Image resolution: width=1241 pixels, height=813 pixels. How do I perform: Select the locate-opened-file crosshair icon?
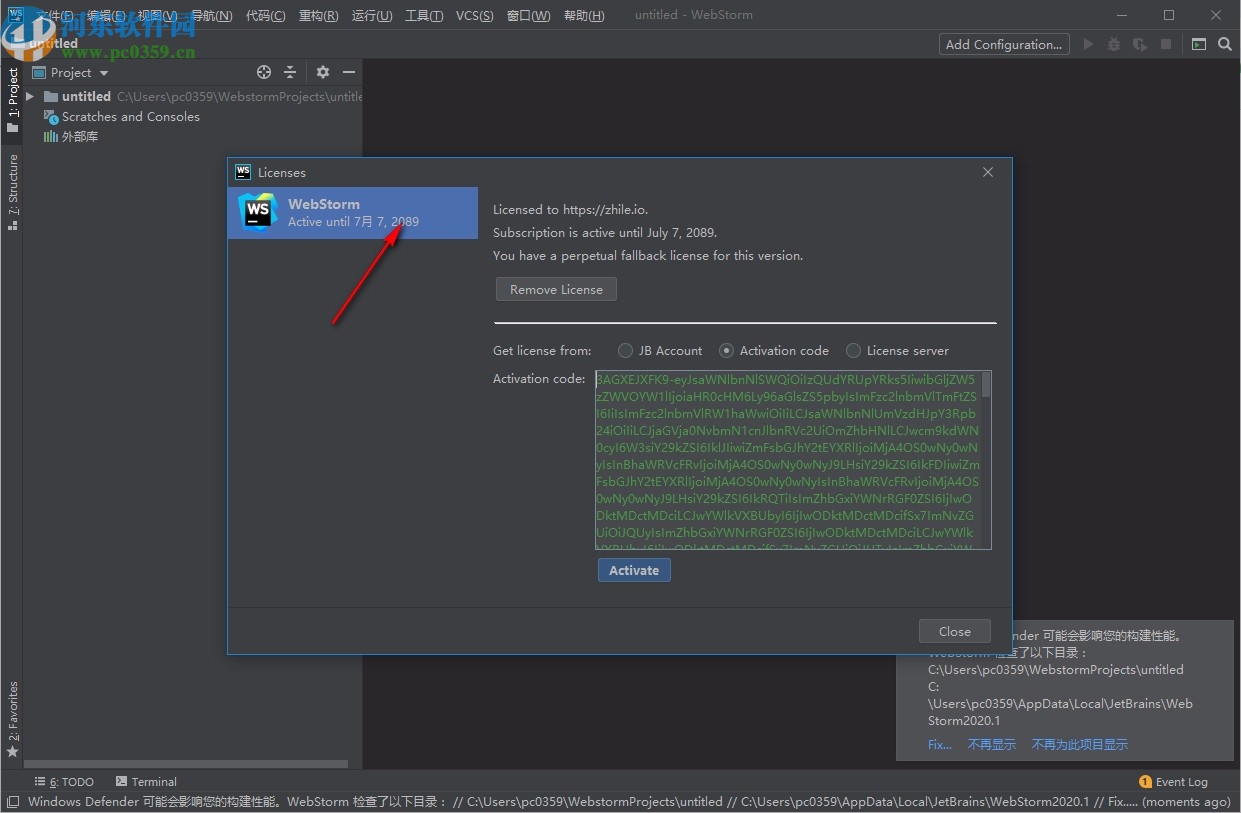click(x=264, y=72)
